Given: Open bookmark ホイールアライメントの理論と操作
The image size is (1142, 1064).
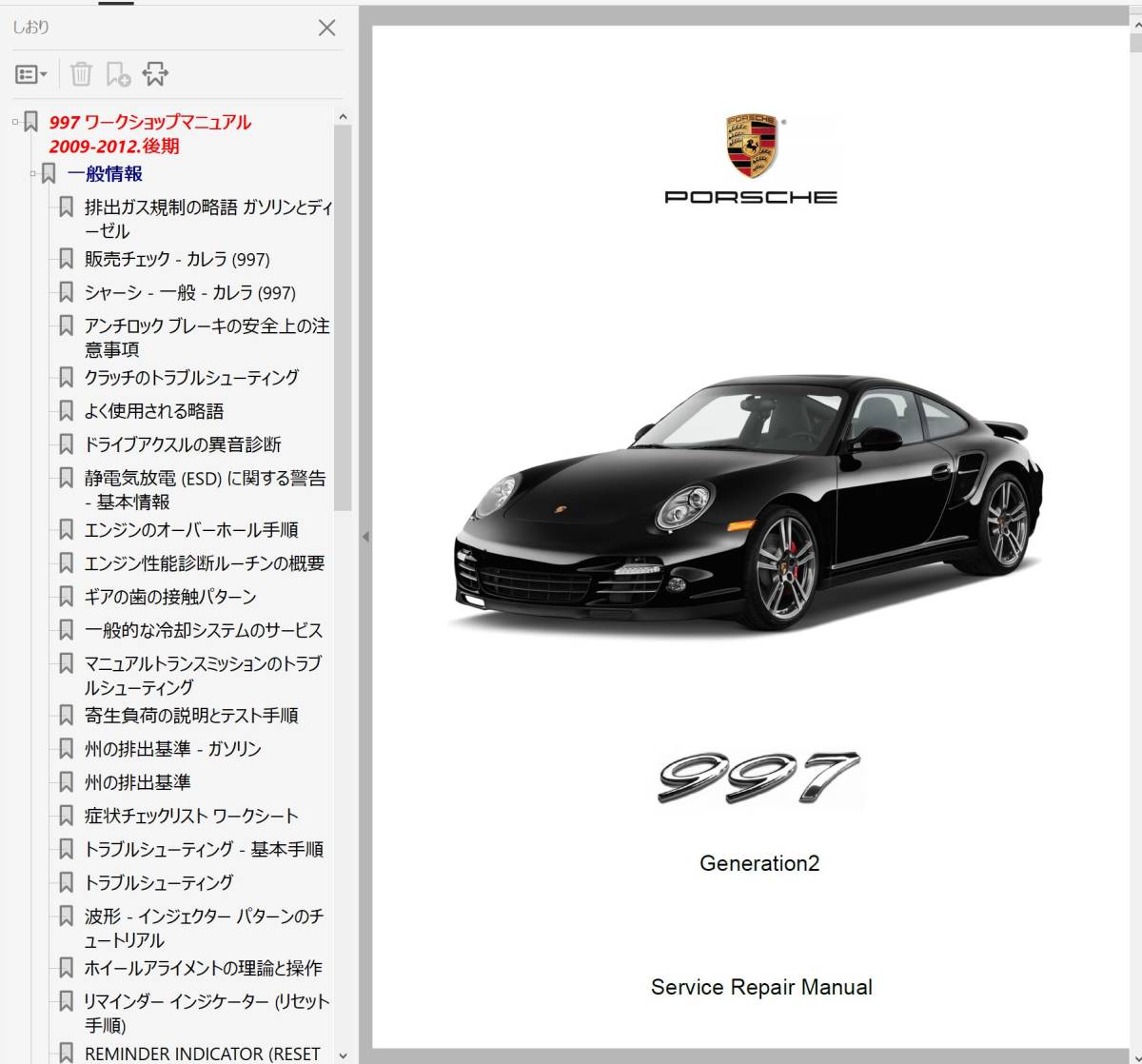Looking at the screenshot, I should [204, 968].
